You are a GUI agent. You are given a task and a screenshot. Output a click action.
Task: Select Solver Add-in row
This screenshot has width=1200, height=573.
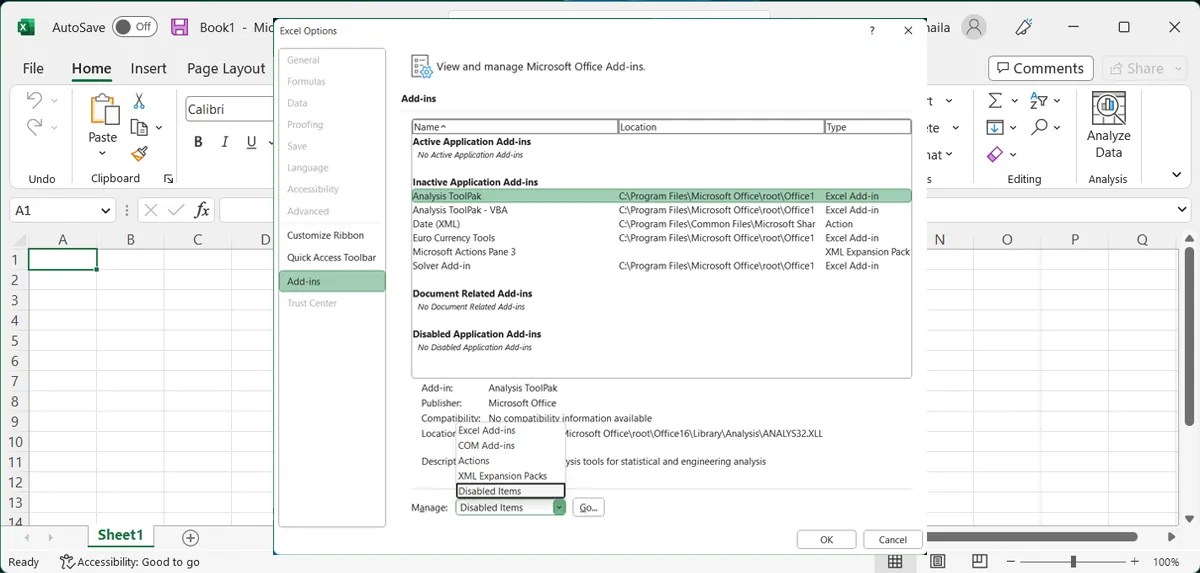661,266
